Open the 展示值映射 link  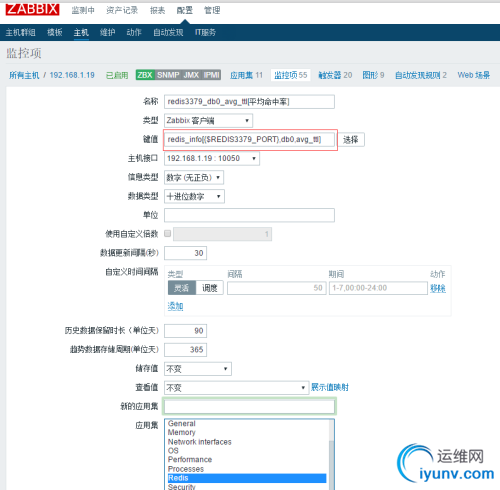pos(330,387)
